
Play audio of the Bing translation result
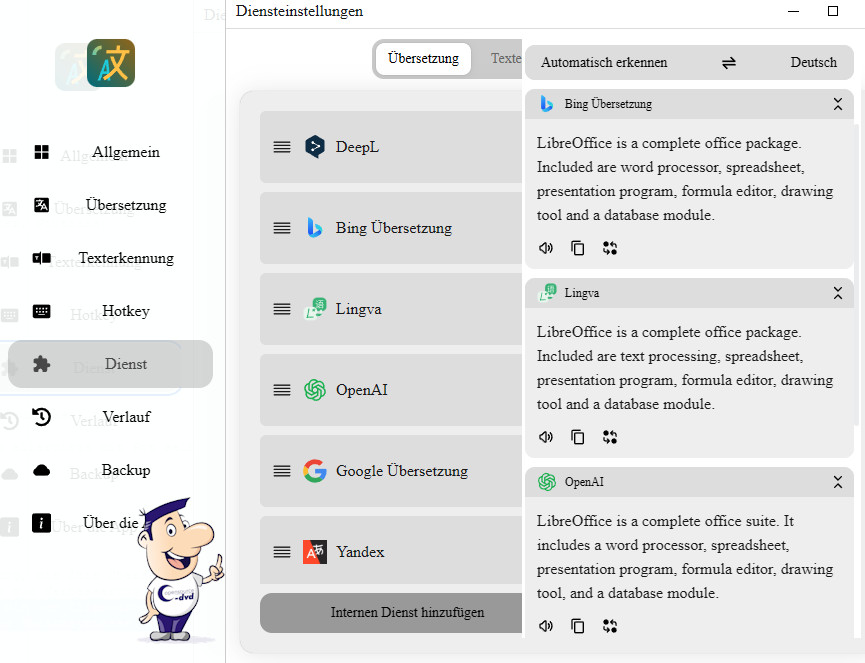point(546,248)
